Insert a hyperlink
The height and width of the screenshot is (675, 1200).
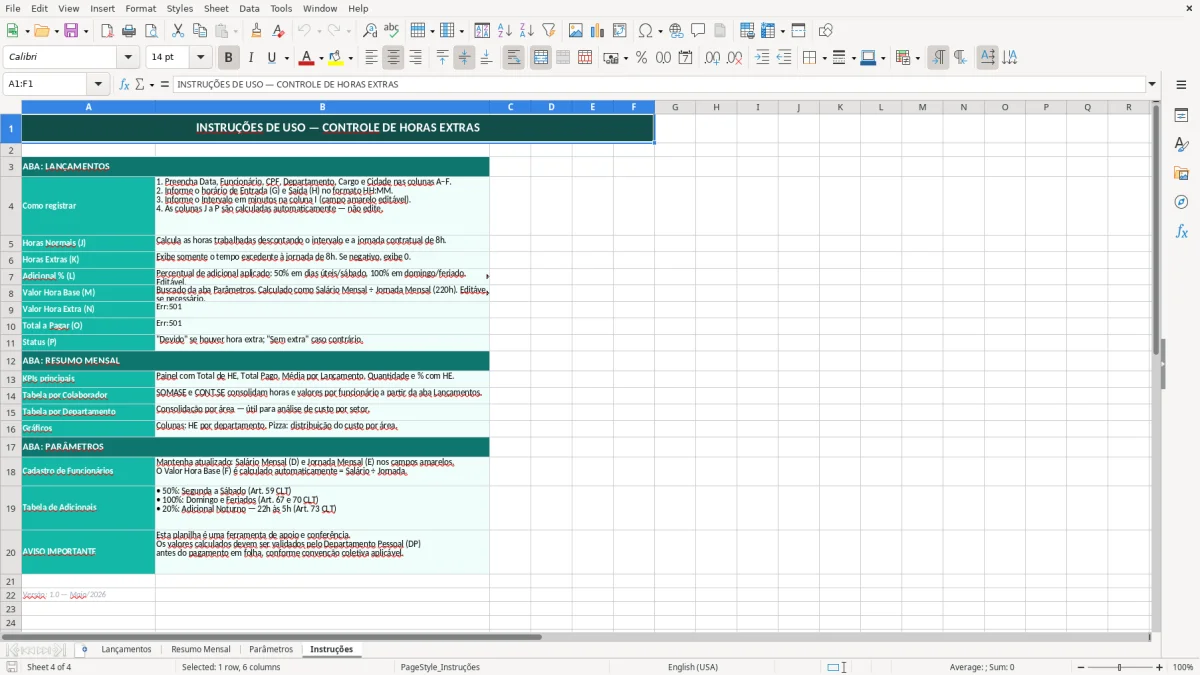[x=676, y=31]
